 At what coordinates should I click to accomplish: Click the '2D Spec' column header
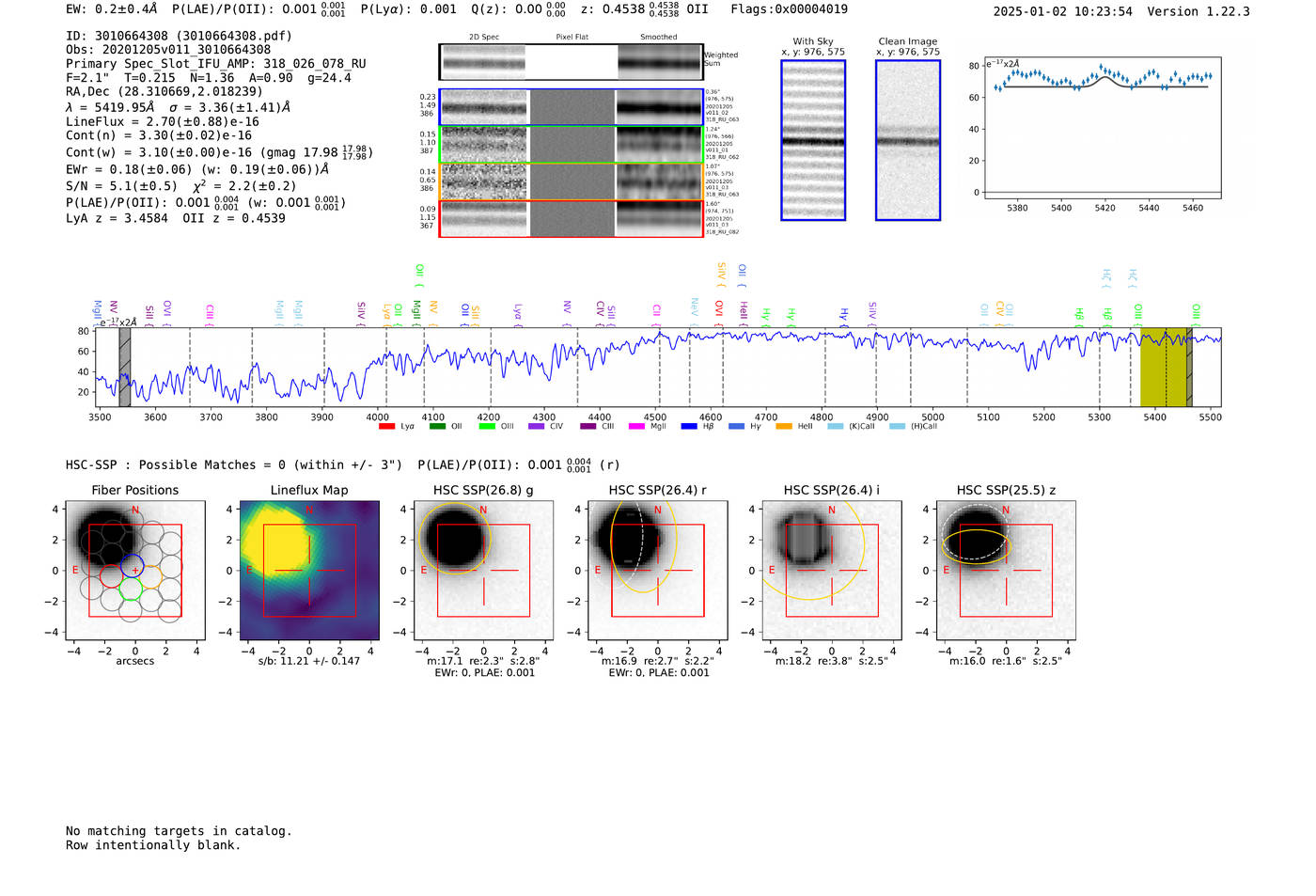coord(484,38)
